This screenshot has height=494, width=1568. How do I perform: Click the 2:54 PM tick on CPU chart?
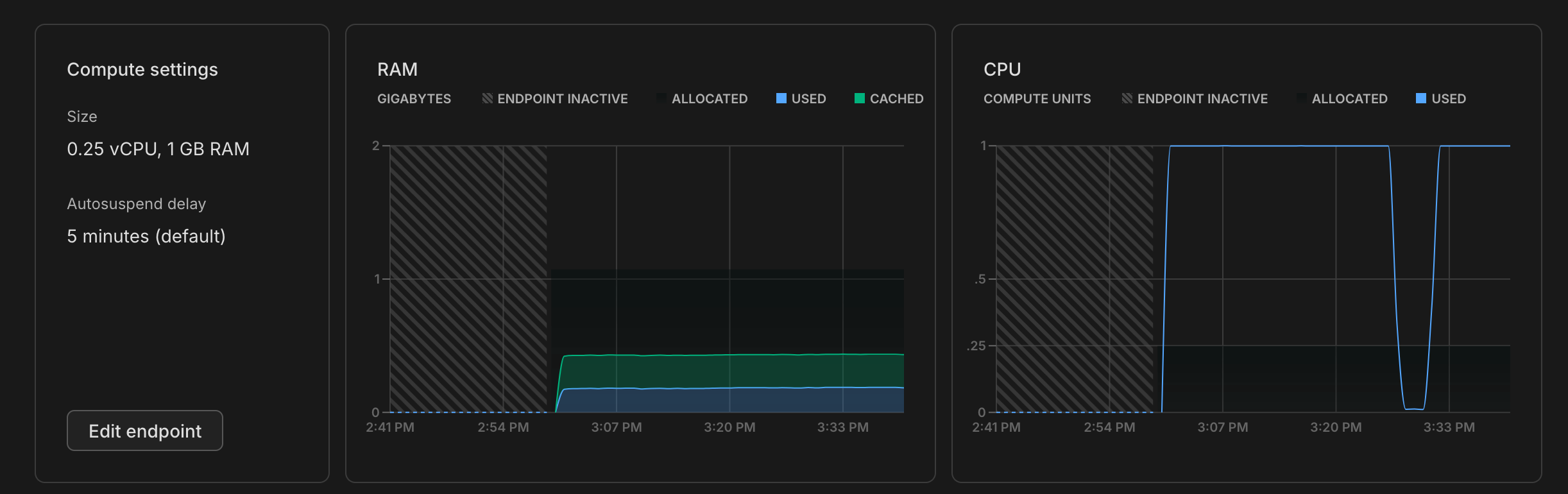click(x=1109, y=427)
